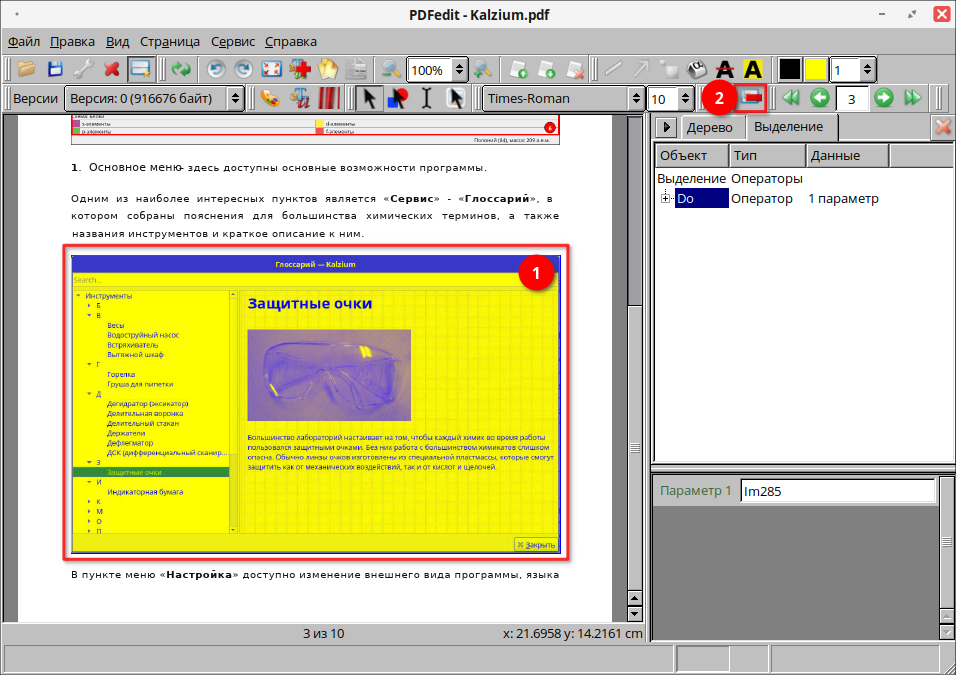This screenshot has height=675, width=956.
Task: Go to next page with green arrow
Action: coord(883,98)
